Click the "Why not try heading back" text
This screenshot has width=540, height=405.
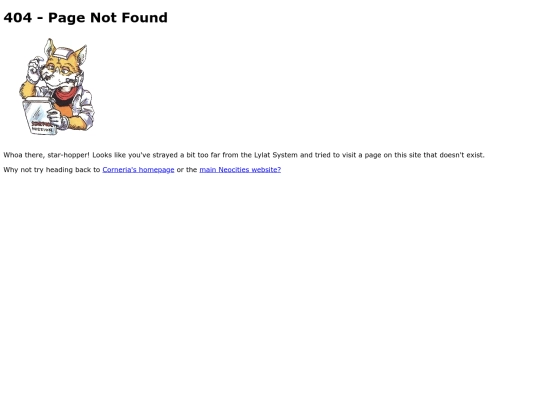pos(47,170)
